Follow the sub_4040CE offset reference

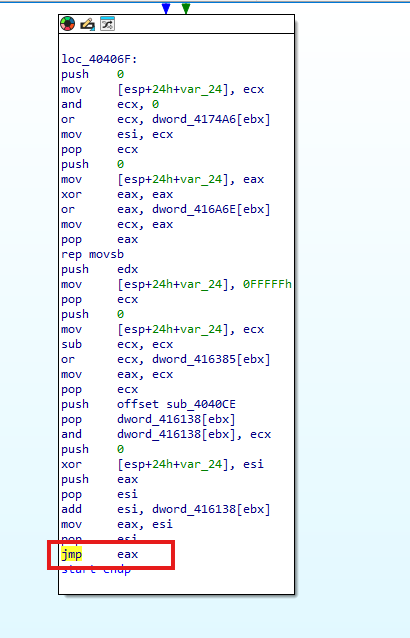201,404
